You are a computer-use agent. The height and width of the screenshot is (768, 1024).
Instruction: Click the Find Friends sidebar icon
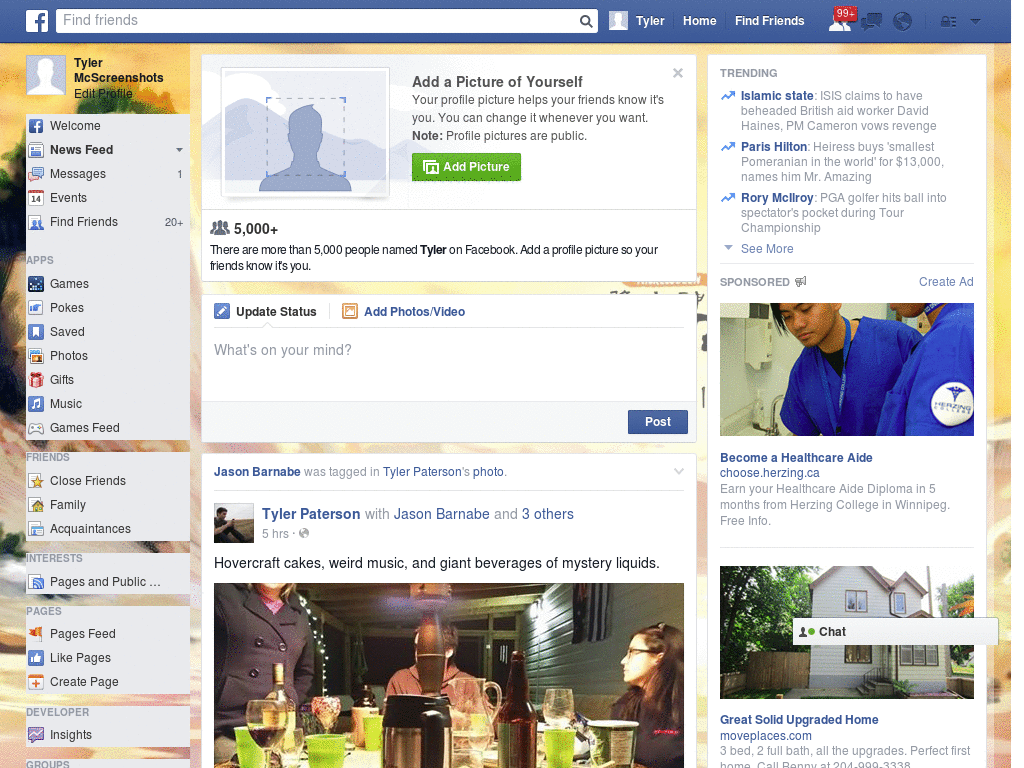pos(36,222)
